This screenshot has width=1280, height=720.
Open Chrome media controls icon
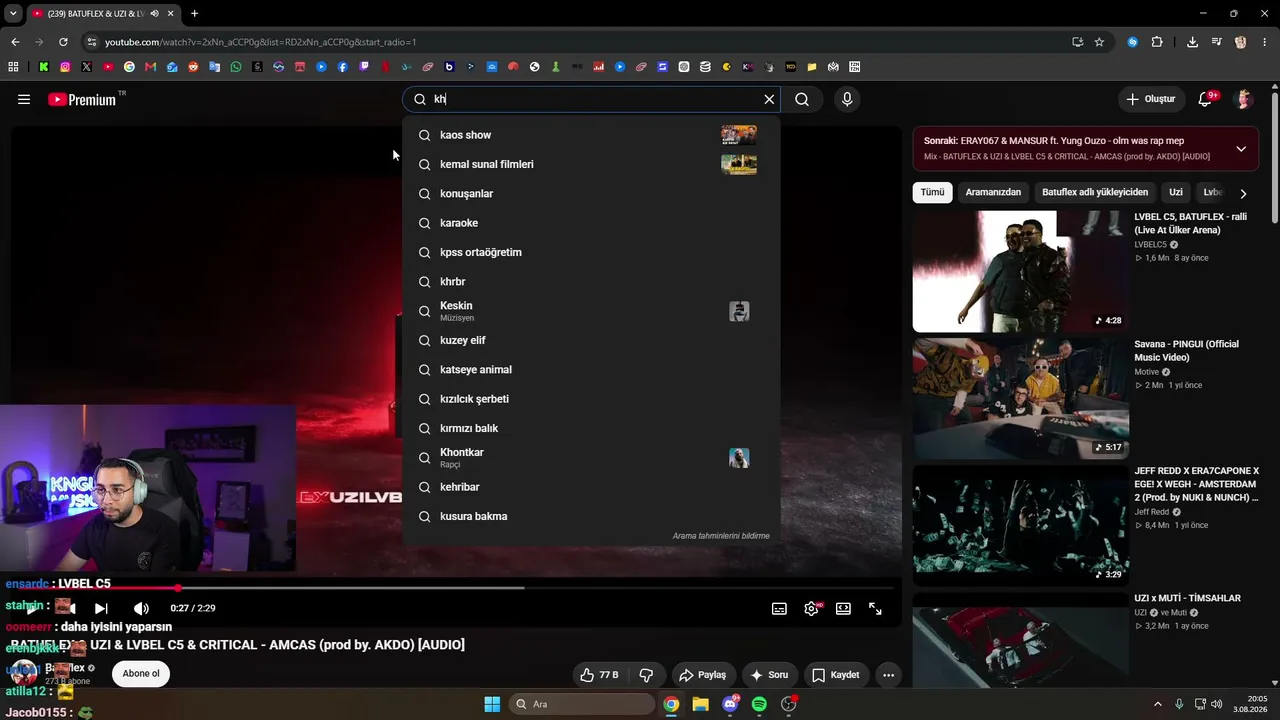click(1216, 42)
